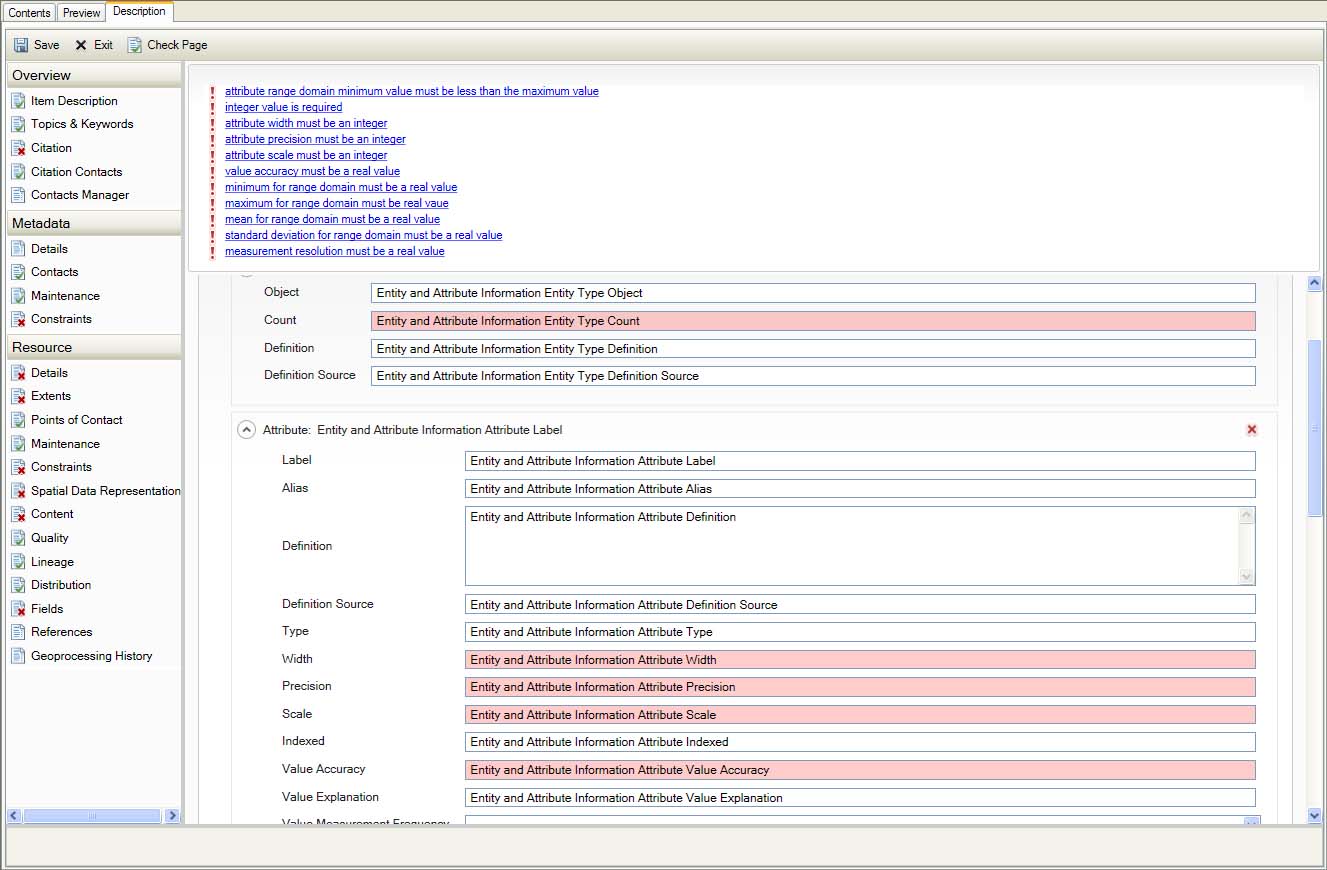Open 'measurement resolution must be a real value' link

tap(334, 251)
